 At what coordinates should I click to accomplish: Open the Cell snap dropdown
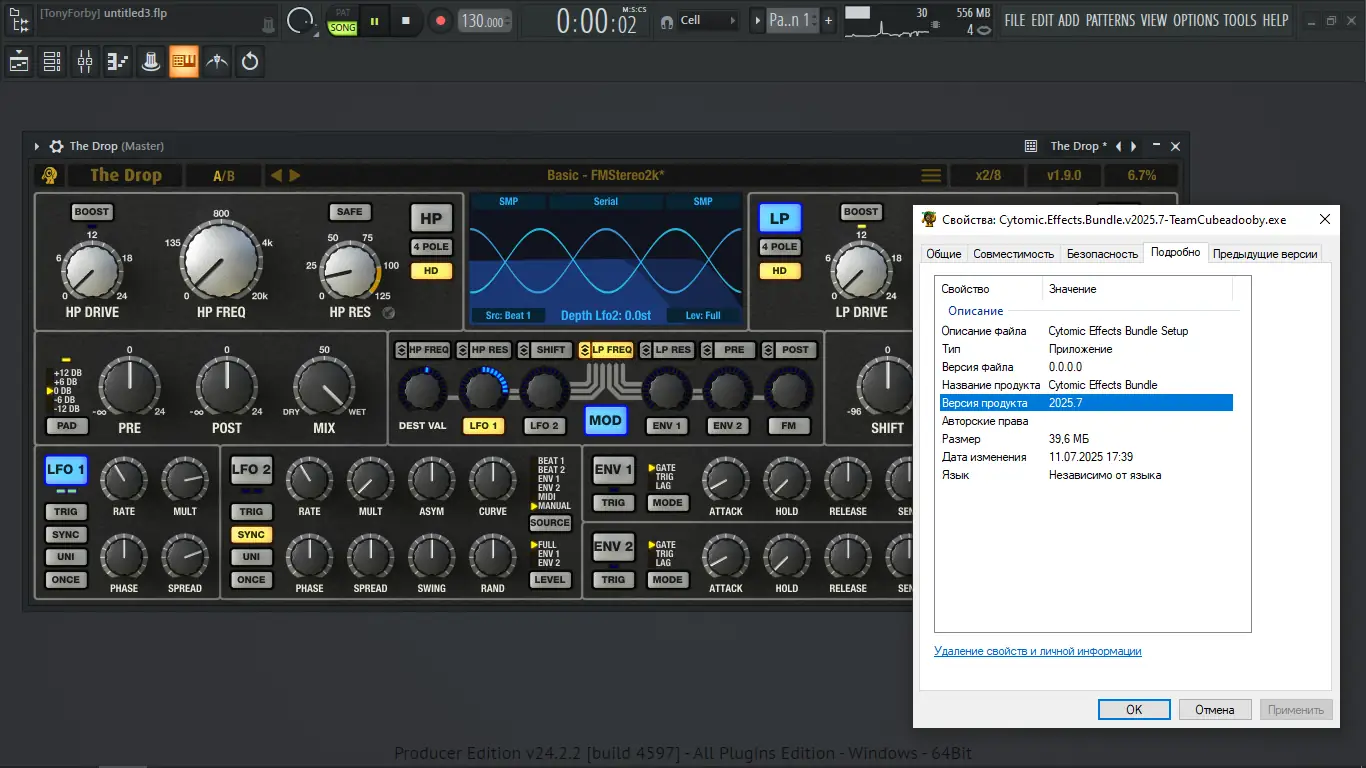(708, 20)
